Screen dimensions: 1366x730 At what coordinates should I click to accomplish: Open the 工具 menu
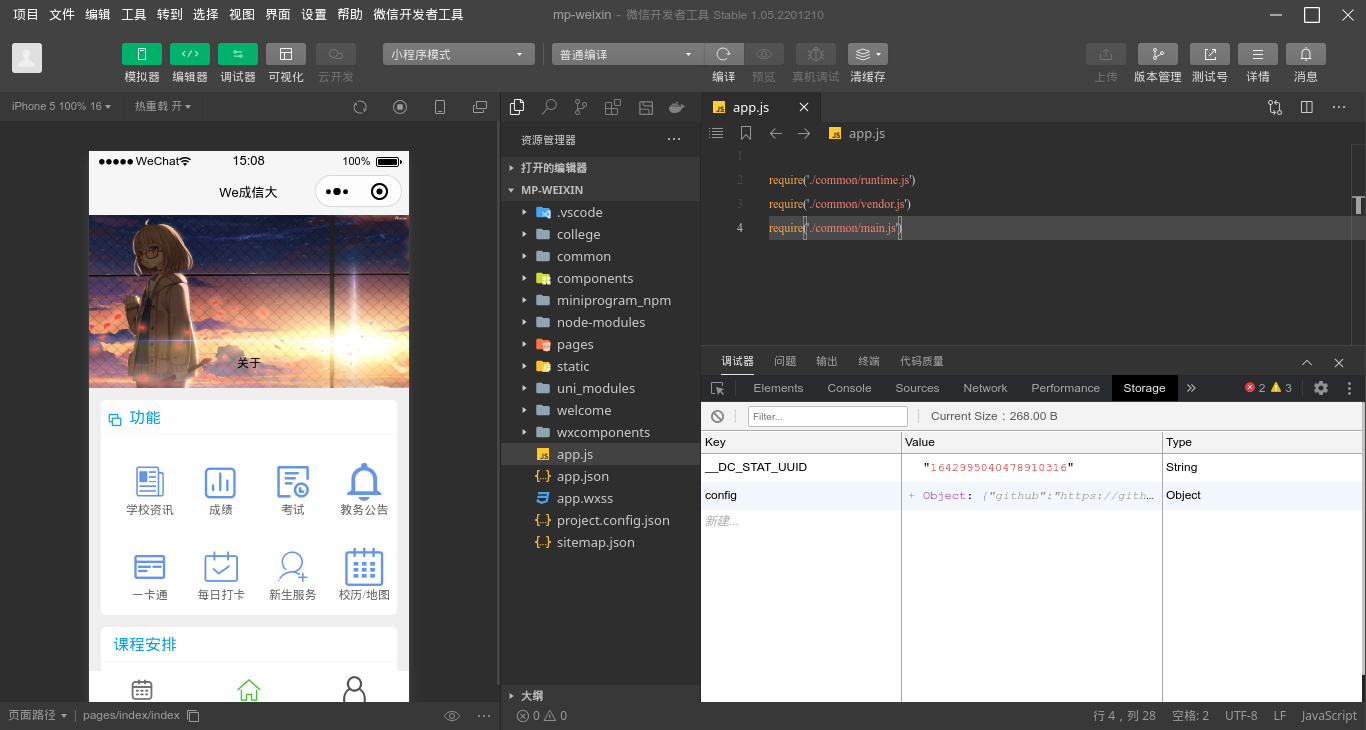(x=134, y=15)
